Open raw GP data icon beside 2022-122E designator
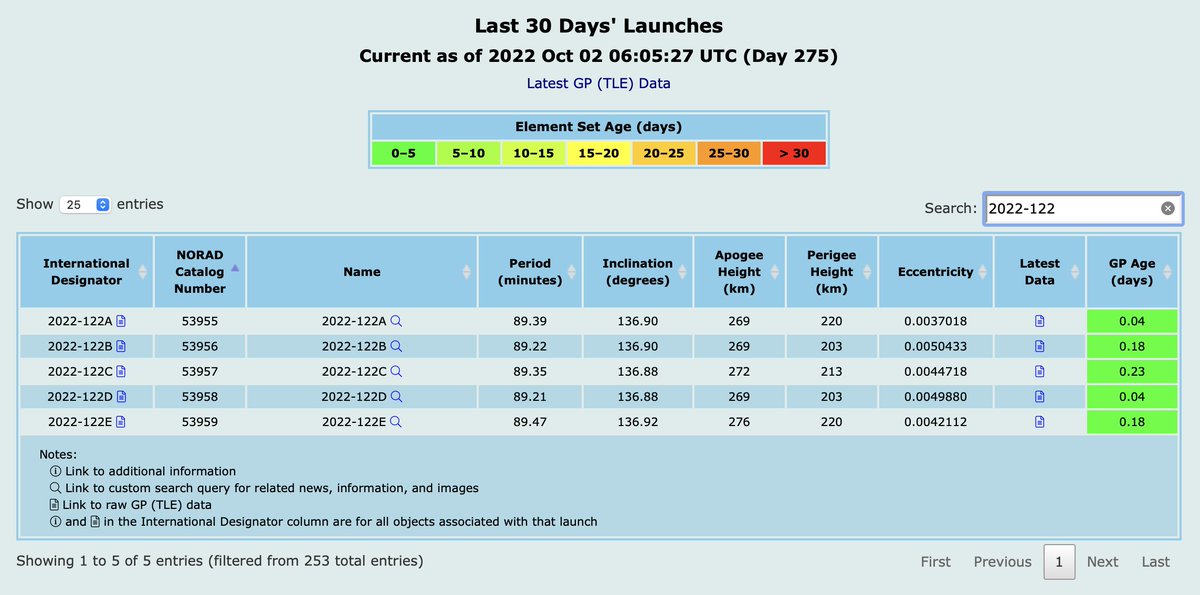This screenshot has height=595, width=1200. [123, 421]
